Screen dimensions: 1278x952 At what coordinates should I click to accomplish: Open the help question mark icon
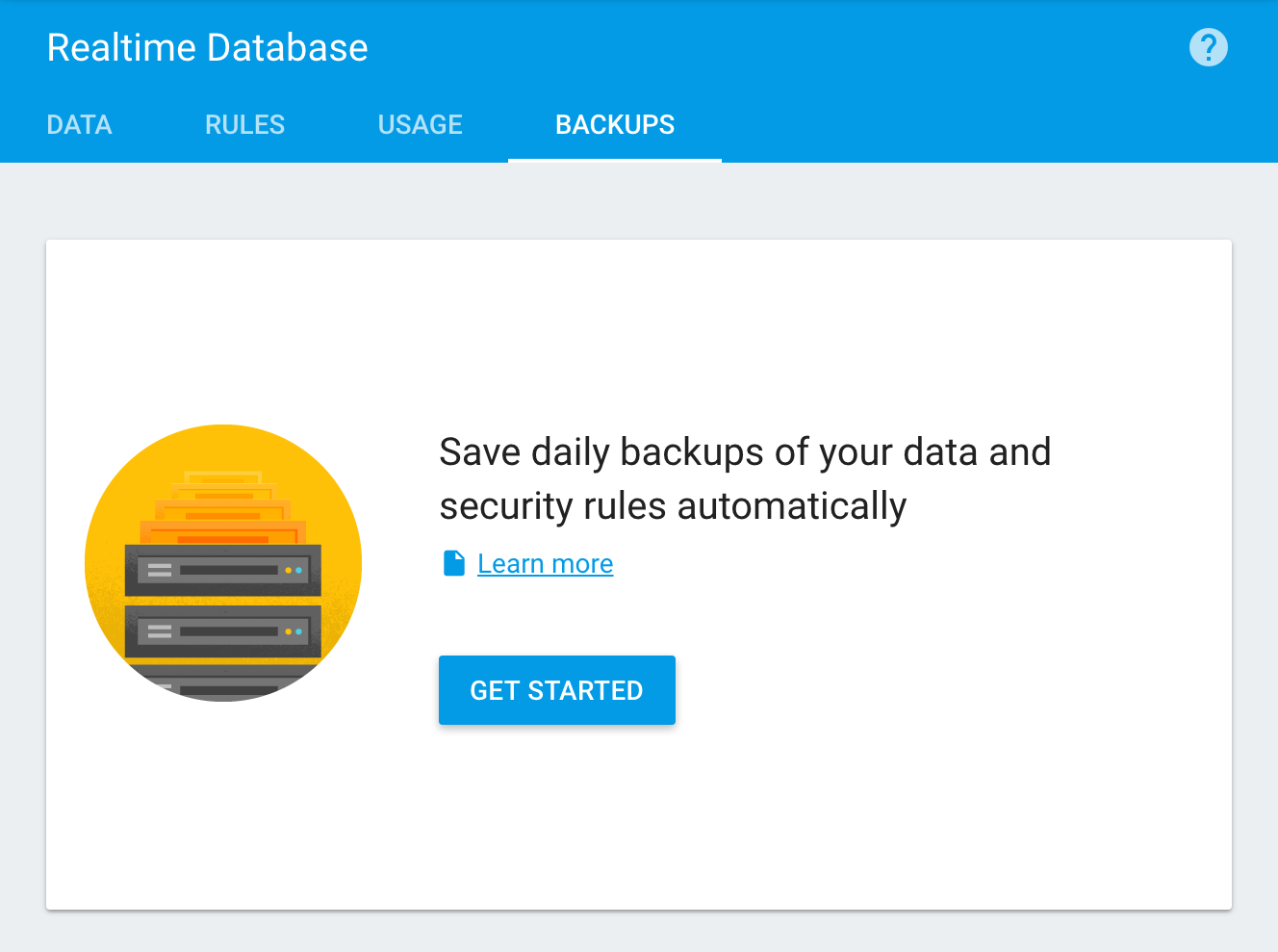click(1208, 47)
